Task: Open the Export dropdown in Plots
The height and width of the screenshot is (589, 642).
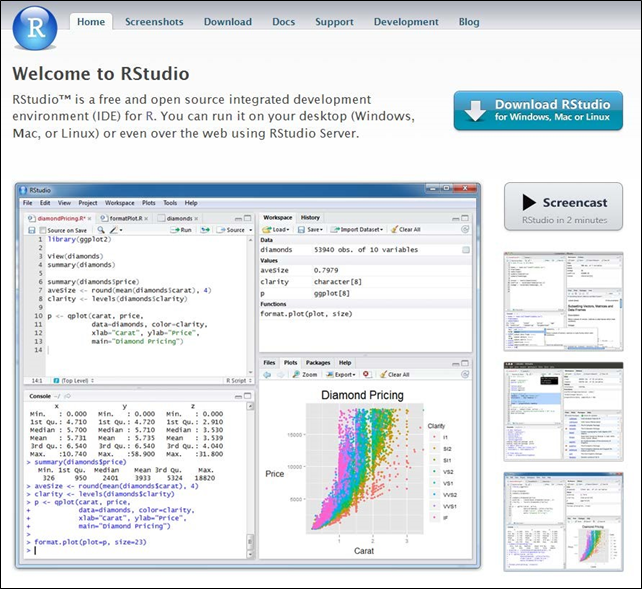Action: click(340, 375)
